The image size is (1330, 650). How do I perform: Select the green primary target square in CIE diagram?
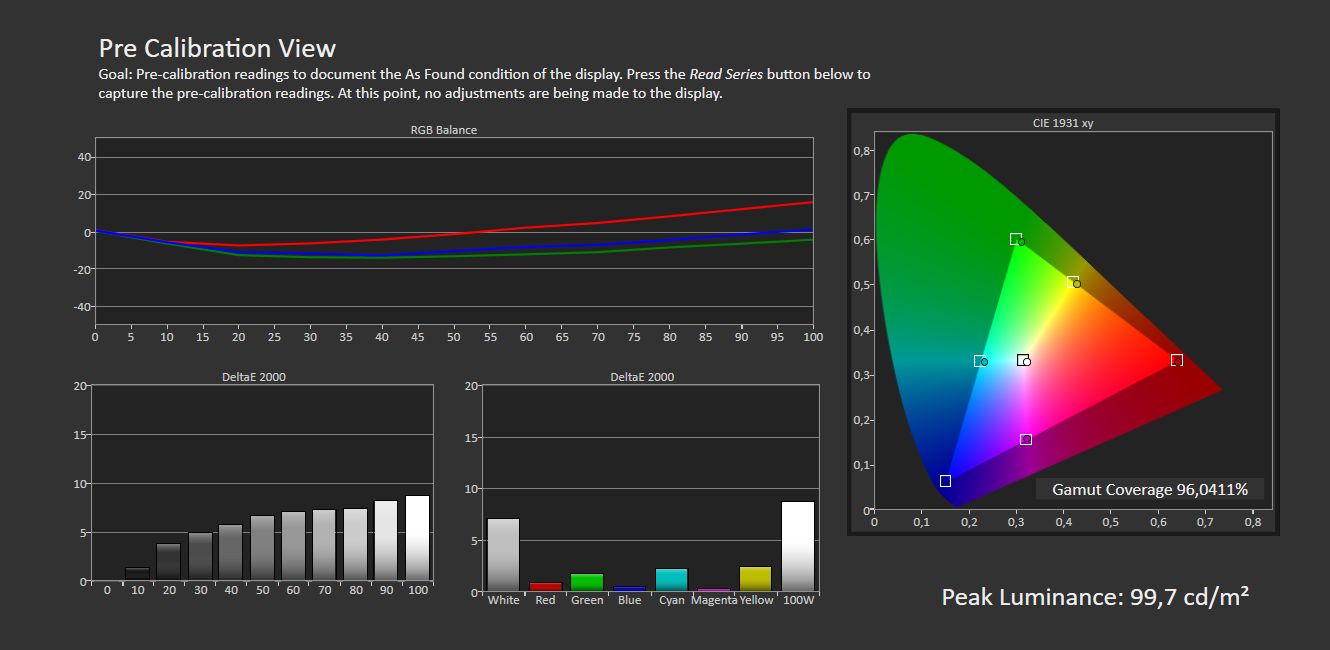coord(1015,239)
